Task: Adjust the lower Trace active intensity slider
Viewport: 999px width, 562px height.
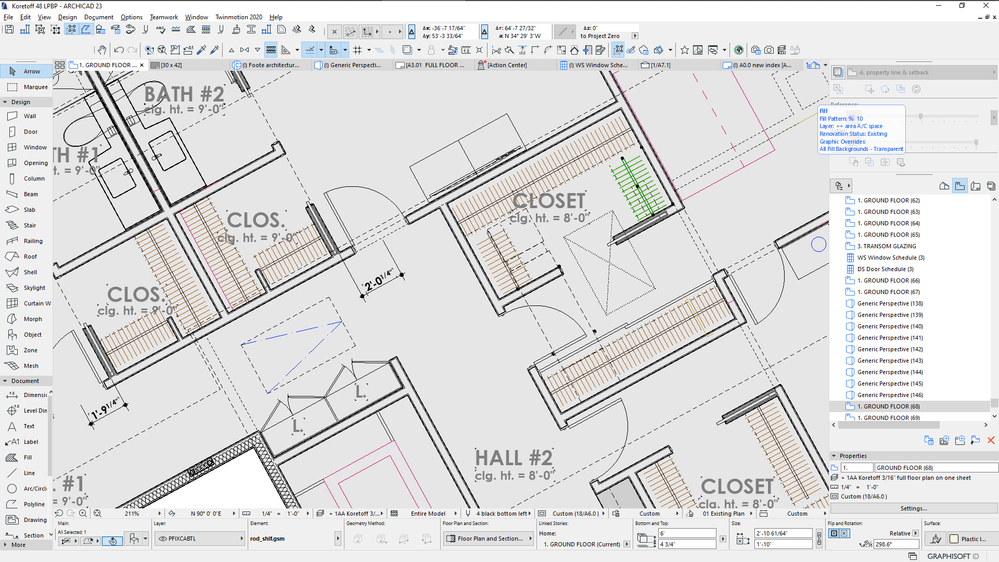Action: 976,143
